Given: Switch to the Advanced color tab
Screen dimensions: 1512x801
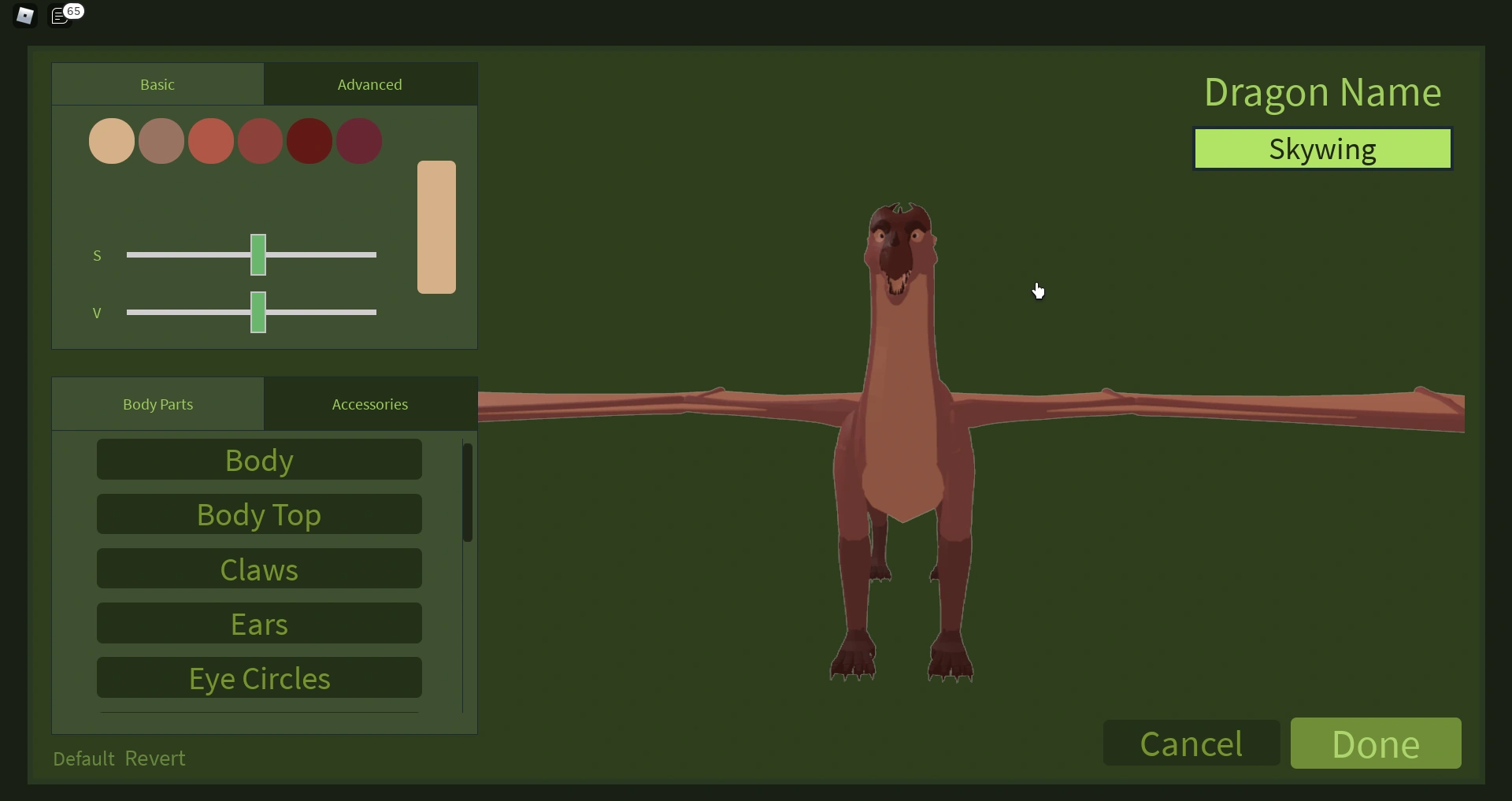Looking at the screenshot, I should pyautogui.click(x=370, y=84).
